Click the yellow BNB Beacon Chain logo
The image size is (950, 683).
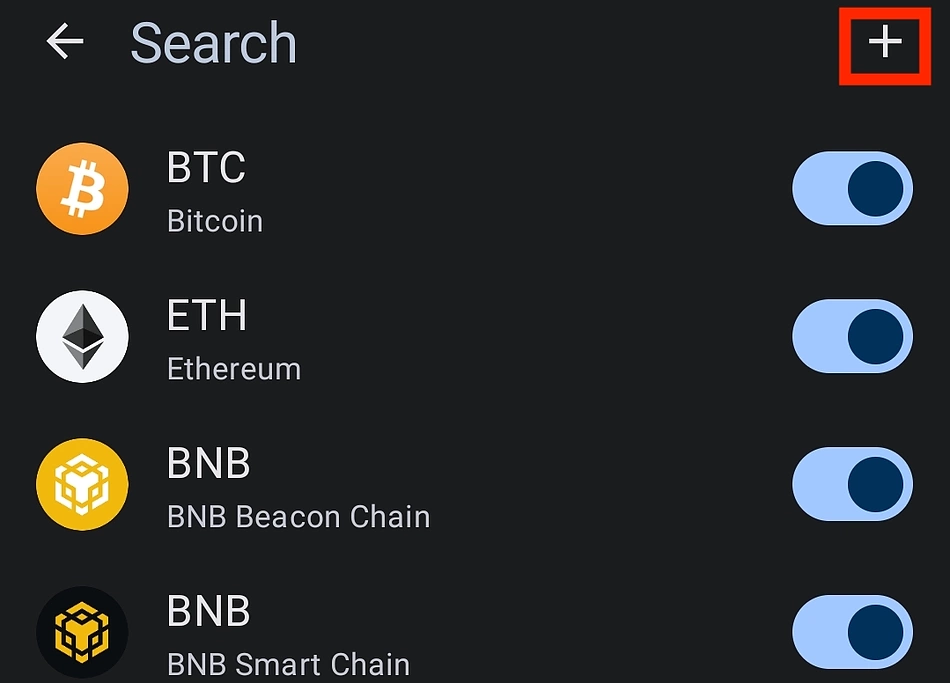coord(82,484)
